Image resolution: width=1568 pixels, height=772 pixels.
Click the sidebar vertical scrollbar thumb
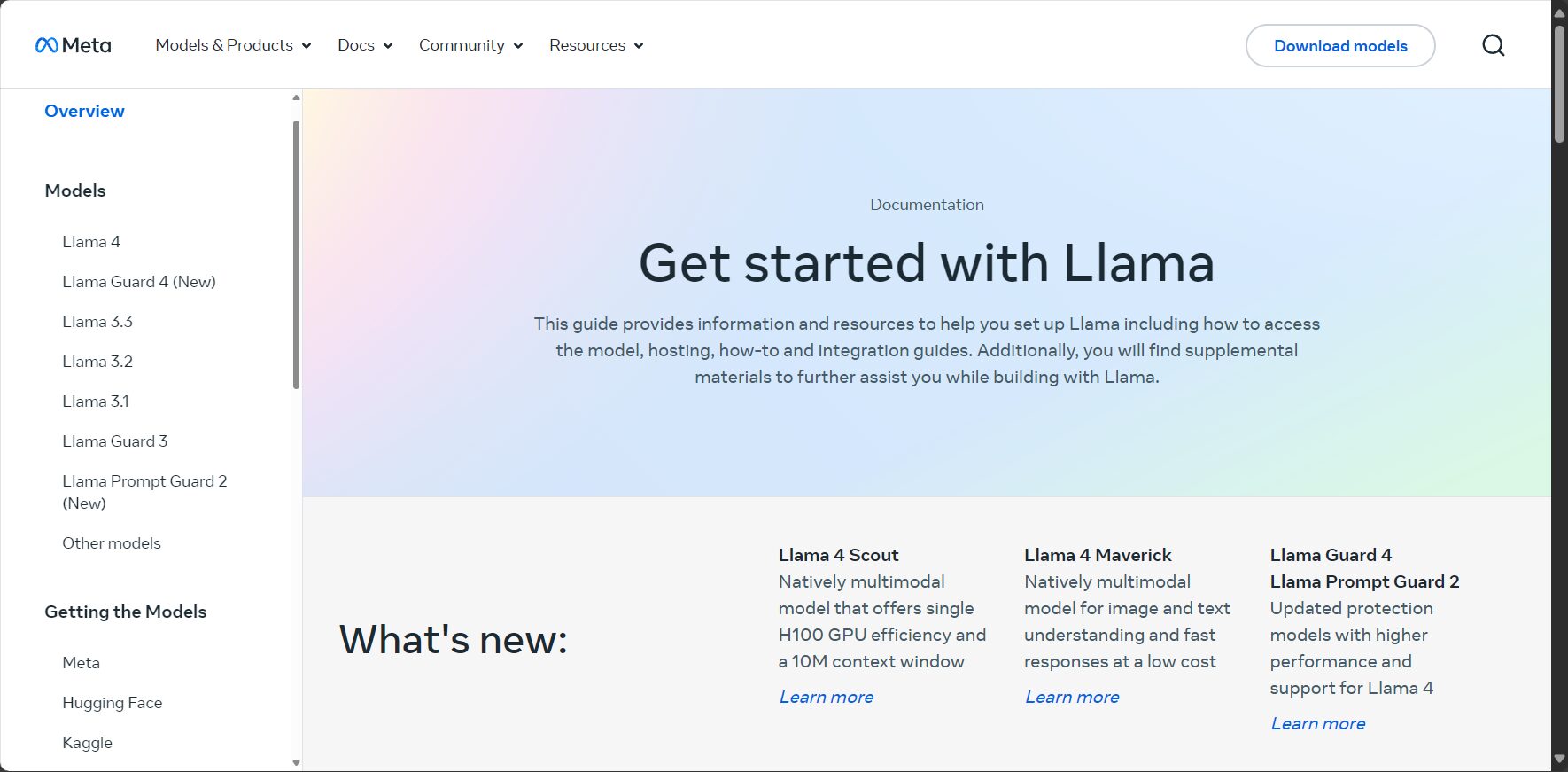(x=296, y=255)
